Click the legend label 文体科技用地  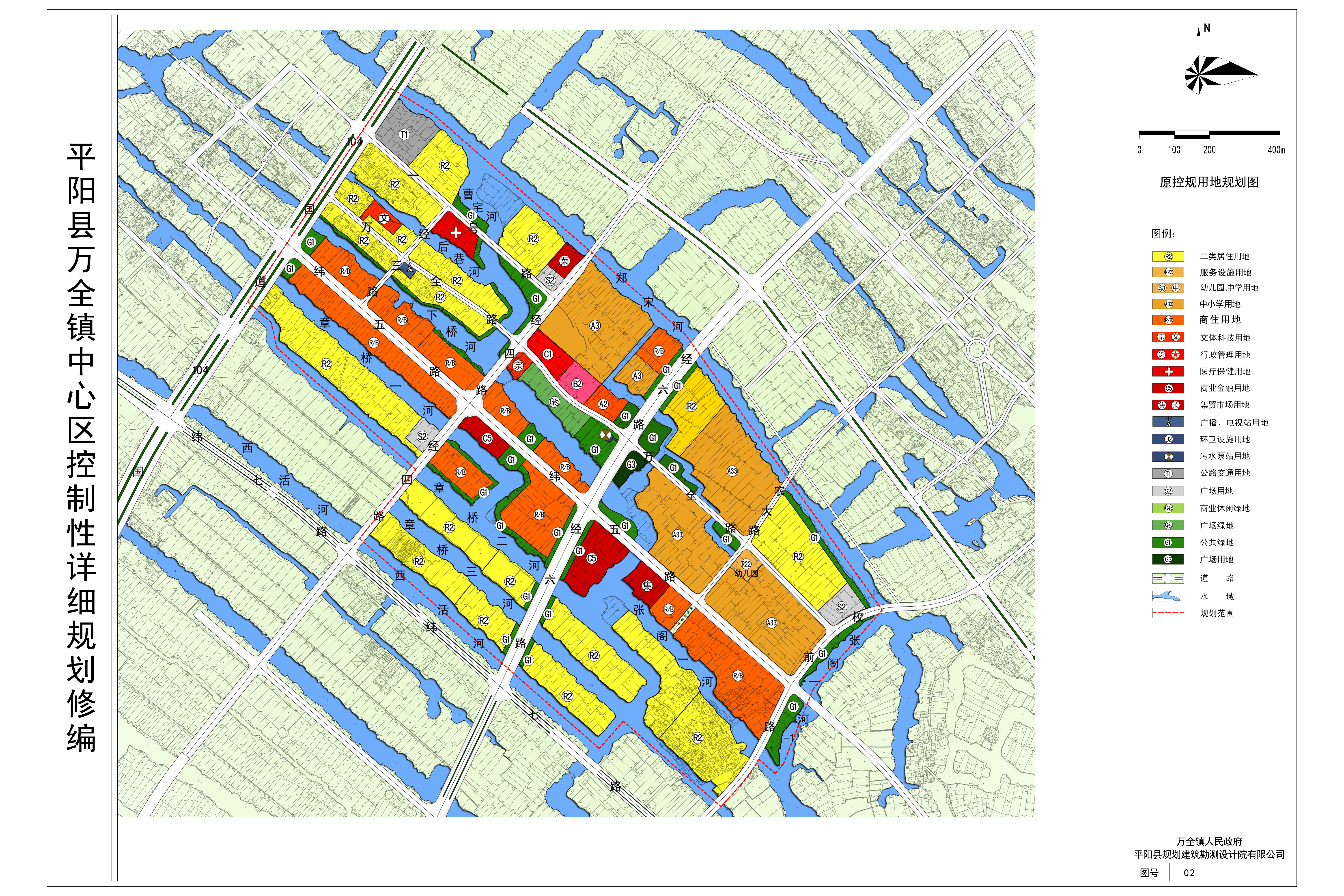(x=1225, y=338)
